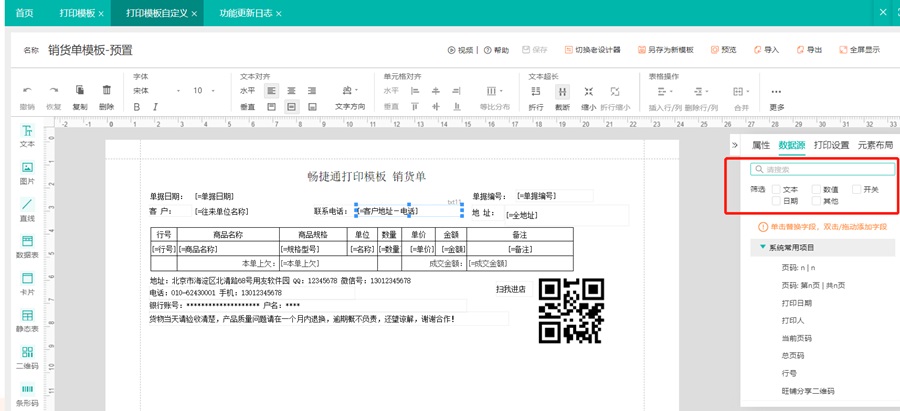
Task: Apply italic text formatting
Action: [x=155, y=107]
